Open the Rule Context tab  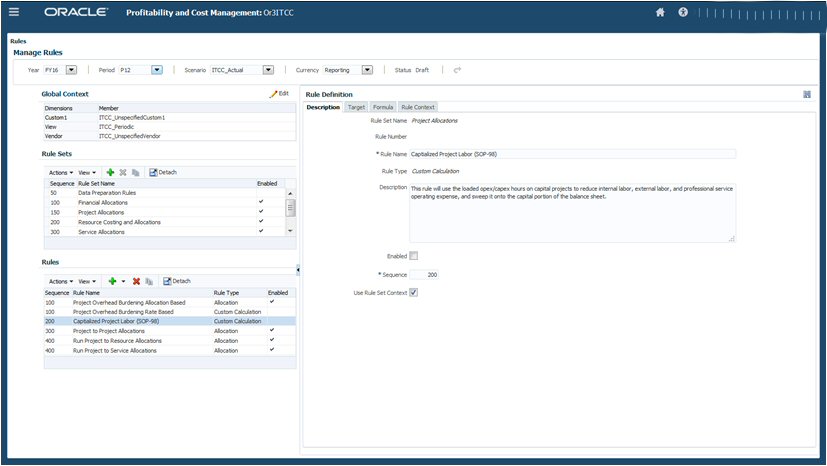point(417,106)
